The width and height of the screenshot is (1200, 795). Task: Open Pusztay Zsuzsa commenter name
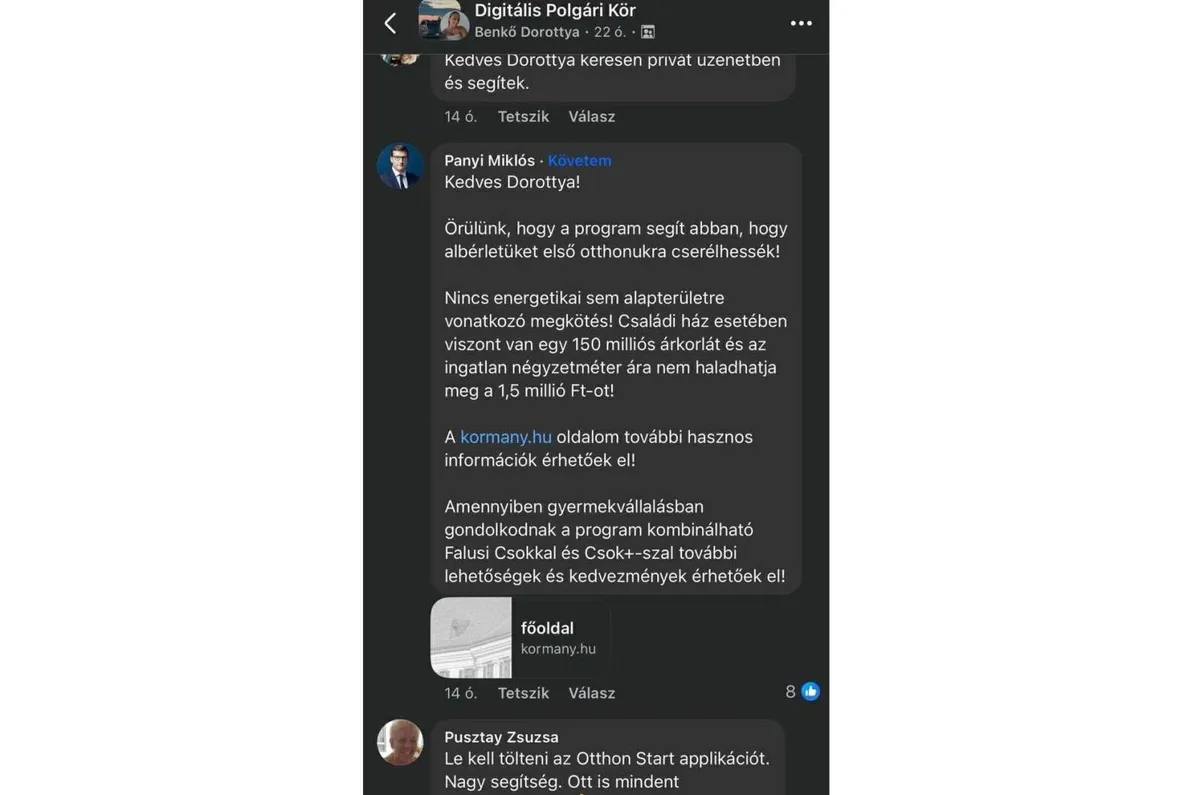[501, 738]
